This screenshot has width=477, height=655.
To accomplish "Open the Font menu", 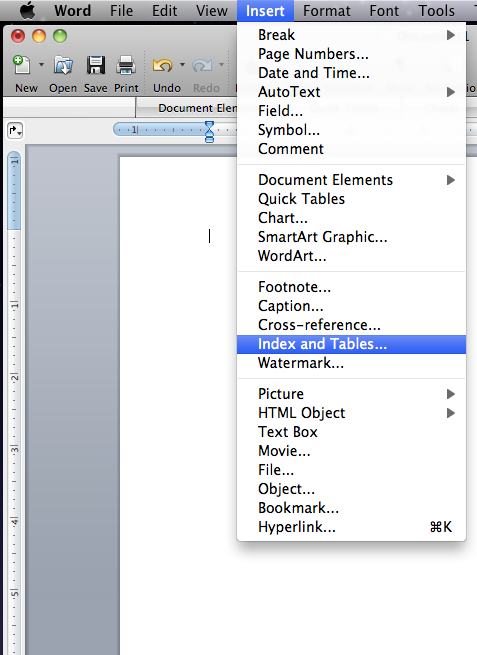I will (384, 10).
